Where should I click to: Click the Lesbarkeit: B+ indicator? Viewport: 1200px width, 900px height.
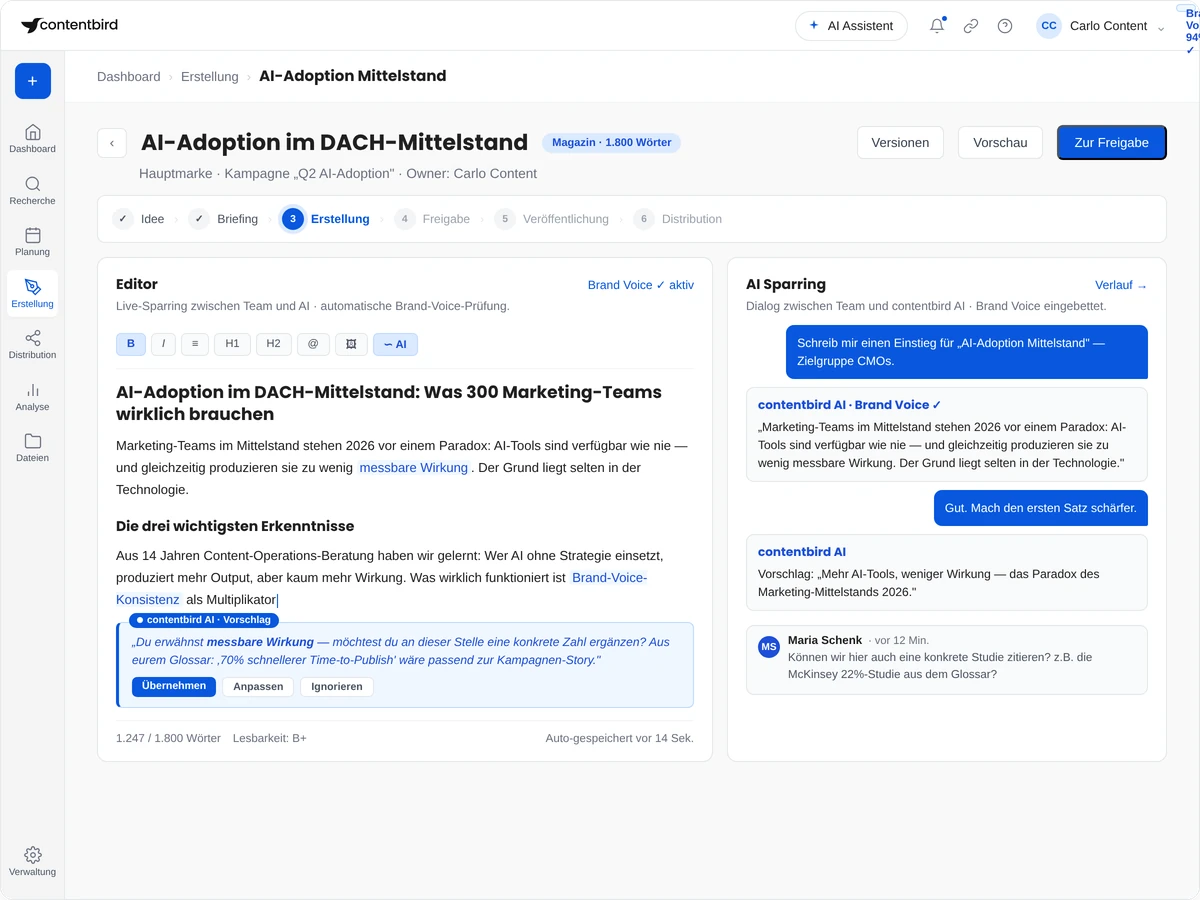point(270,738)
